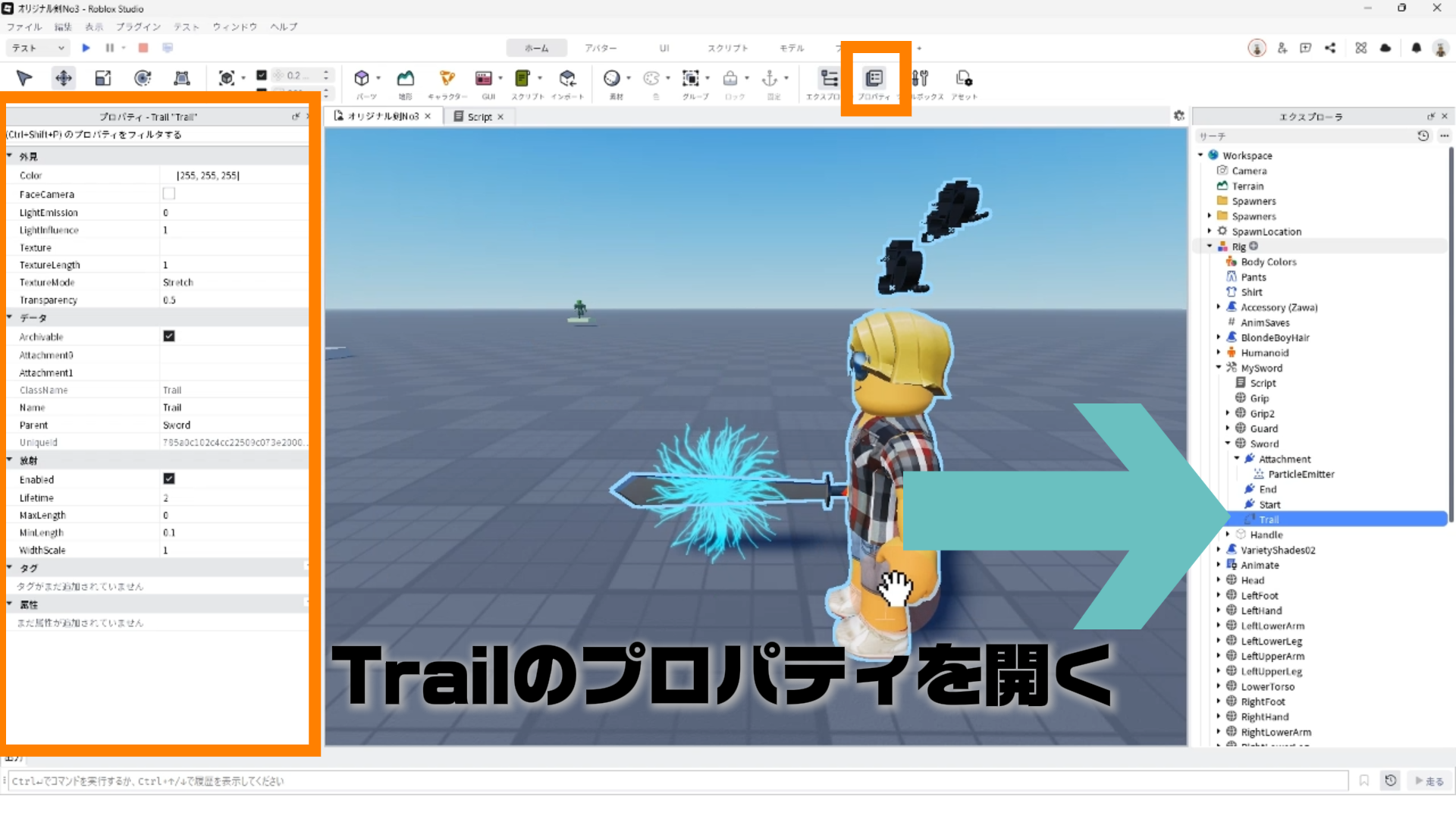Toggle the FaceCamera checkbox
Image resolution: width=1456 pixels, height=819 pixels.
[x=169, y=194]
